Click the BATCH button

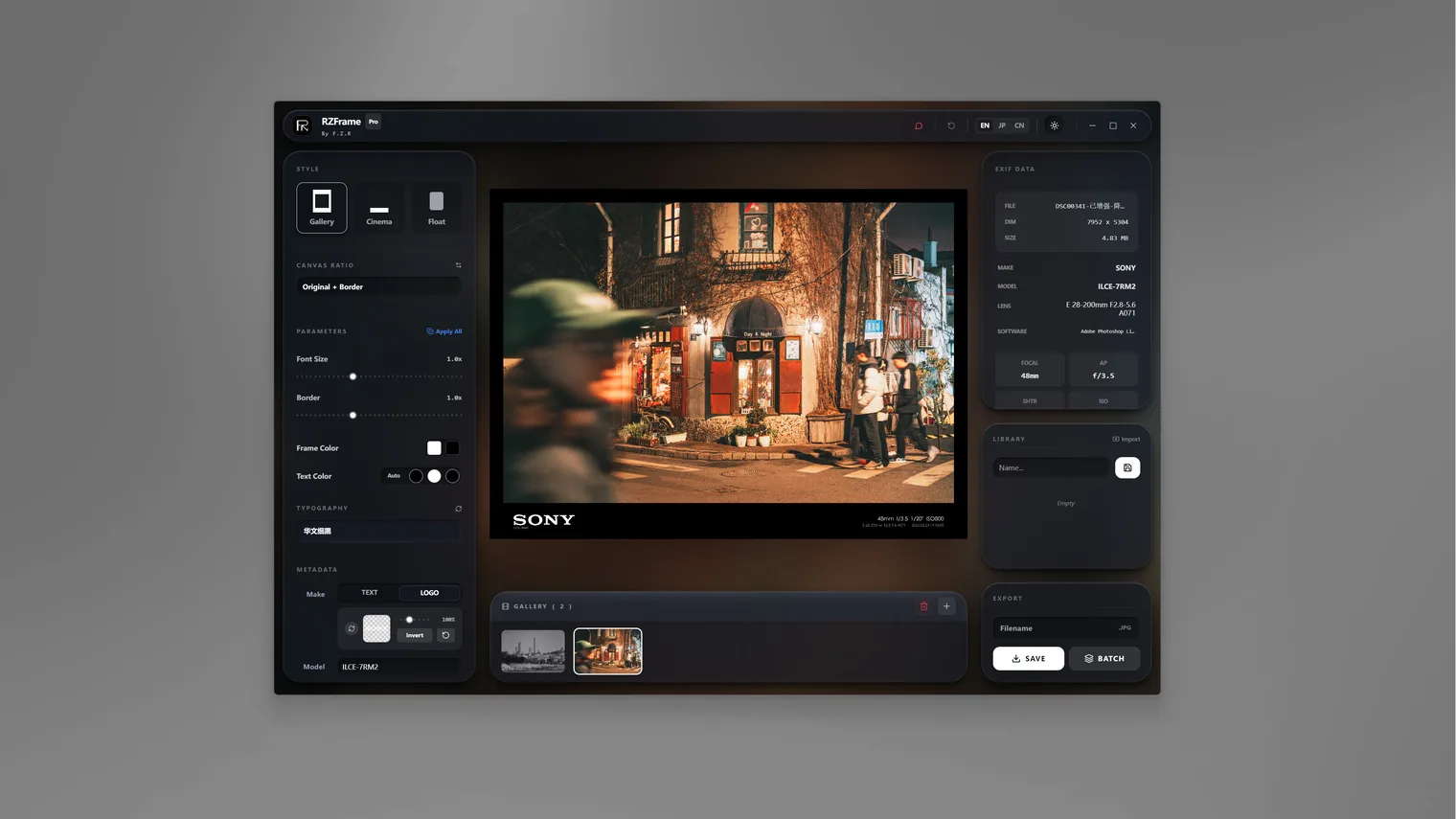(x=1104, y=659)
